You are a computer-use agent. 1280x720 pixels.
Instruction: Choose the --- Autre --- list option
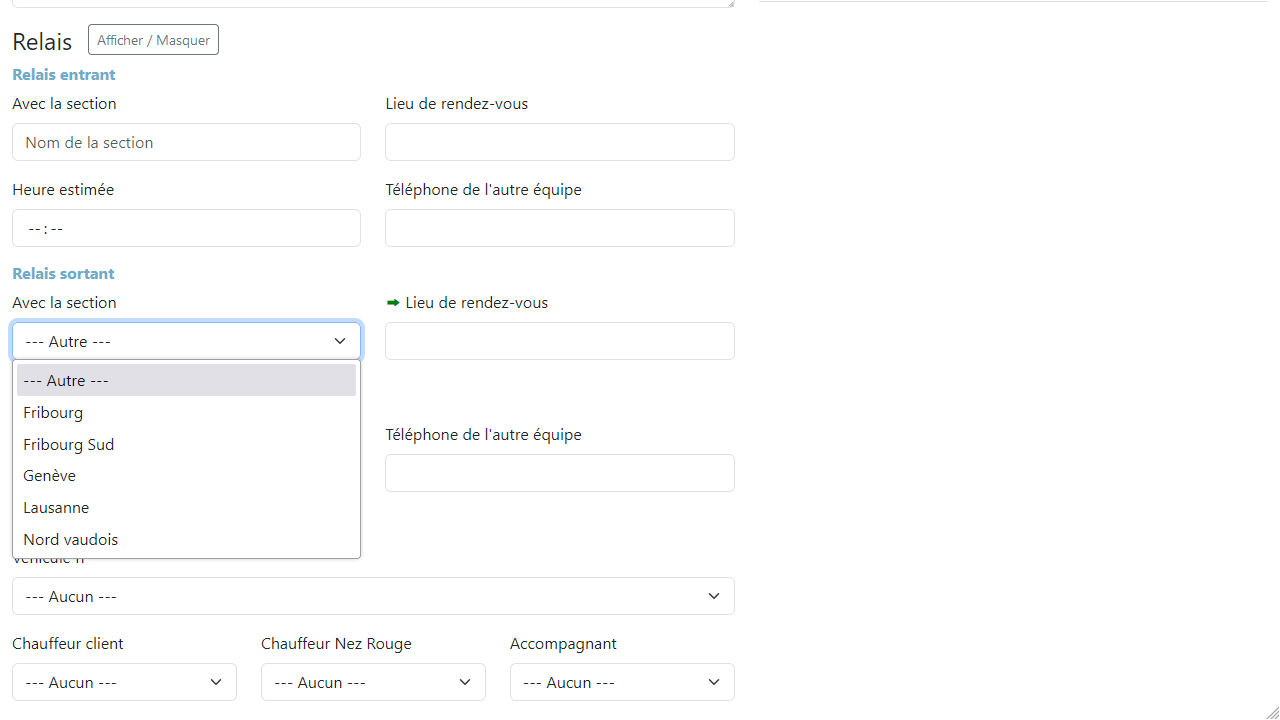186,380
